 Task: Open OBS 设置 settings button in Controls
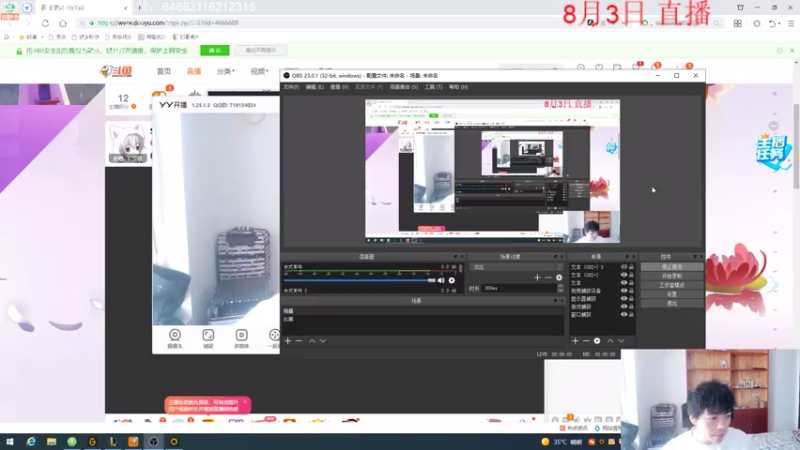pyautogui.click(x=671, y=294)
